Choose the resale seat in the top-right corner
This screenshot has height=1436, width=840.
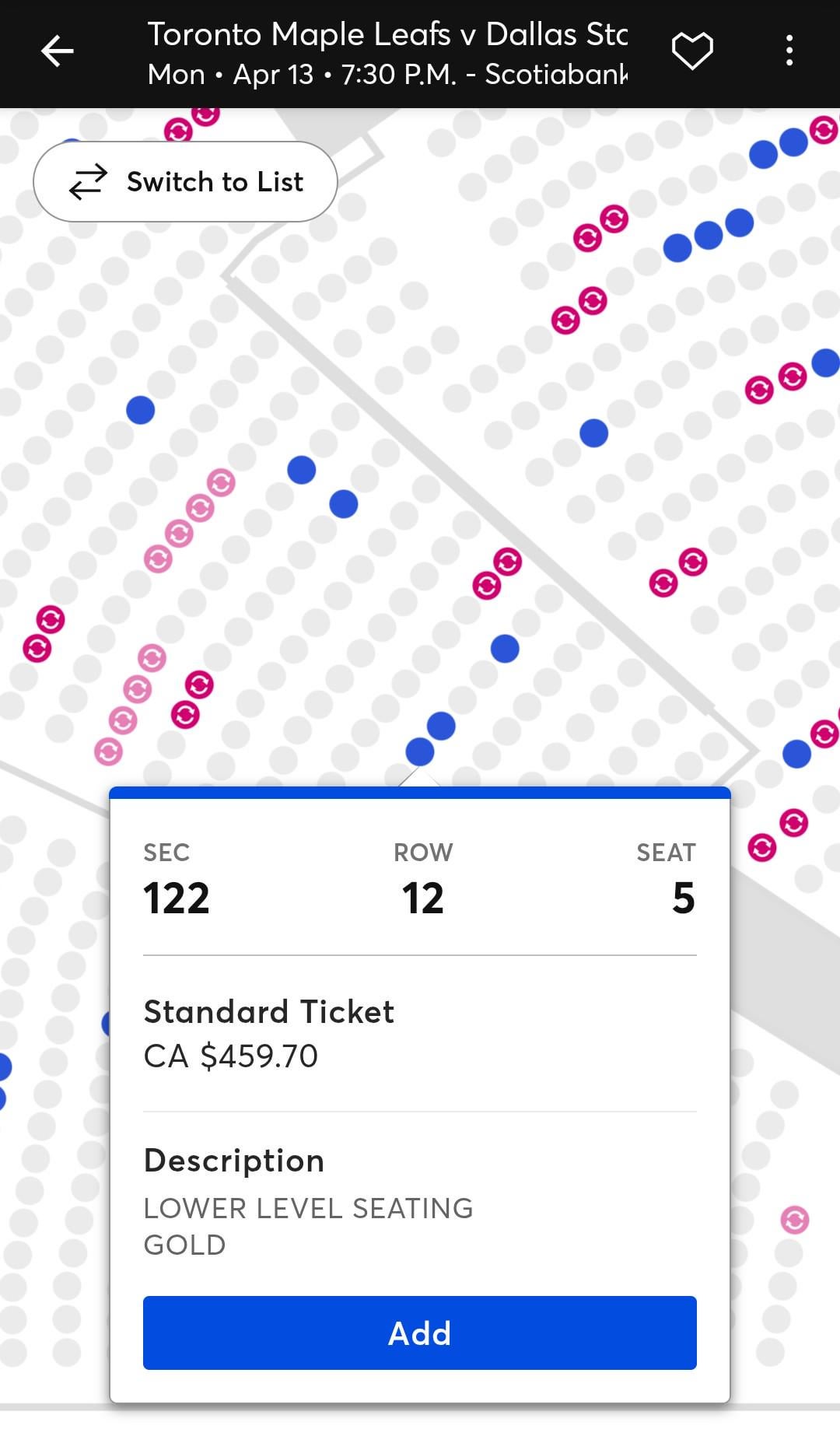tap(823, 129)
